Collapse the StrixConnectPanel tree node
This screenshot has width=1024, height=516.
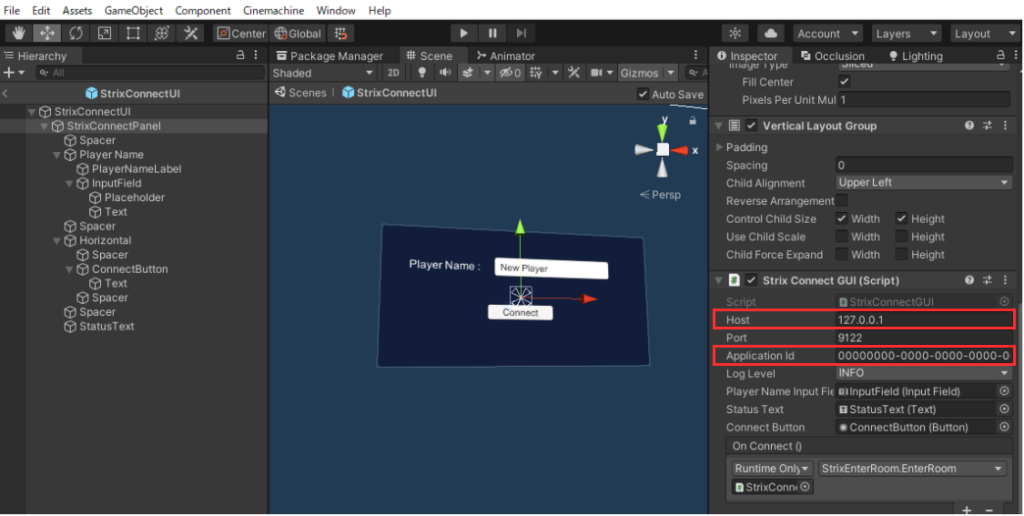44,126
